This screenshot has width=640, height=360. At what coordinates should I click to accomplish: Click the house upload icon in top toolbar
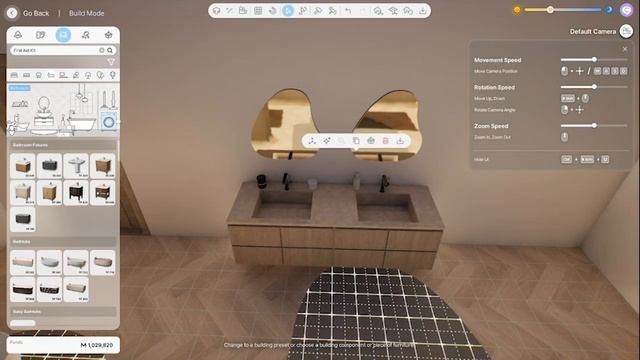click(393, 11)
